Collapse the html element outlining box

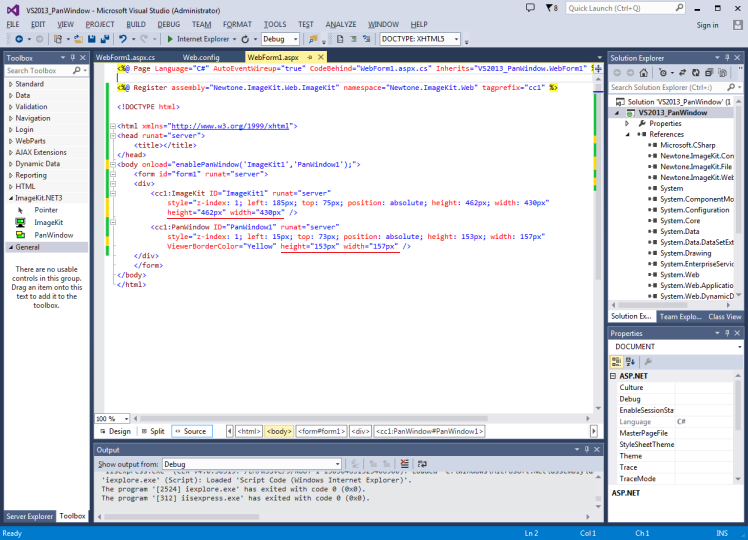click(113, 126)
